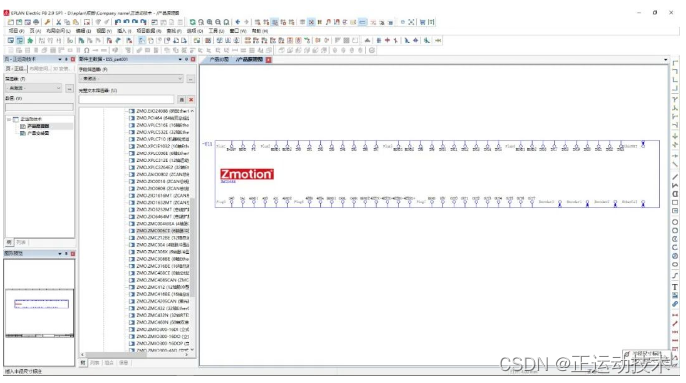The width and height of the screenshot is (686, 383).
Task: Select the ZMO.XPCIE1032 part row
Action: coord(160,146)
